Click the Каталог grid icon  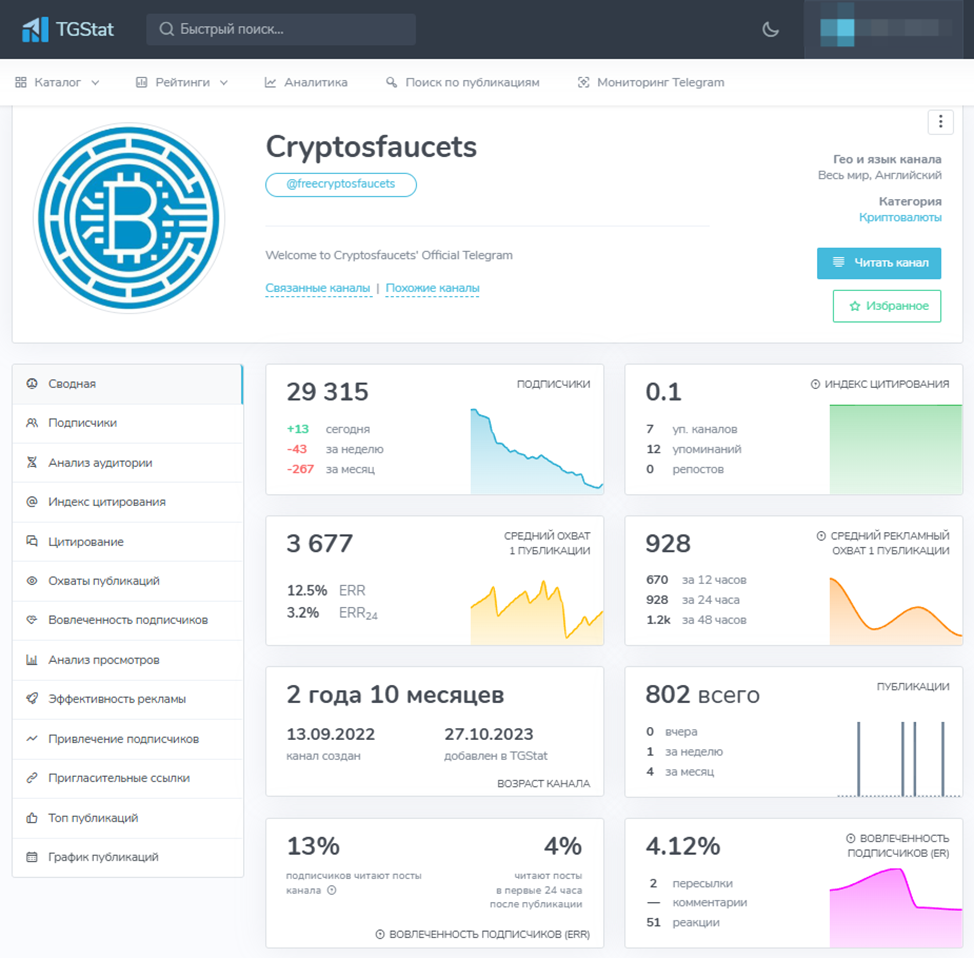pos(21,82)
